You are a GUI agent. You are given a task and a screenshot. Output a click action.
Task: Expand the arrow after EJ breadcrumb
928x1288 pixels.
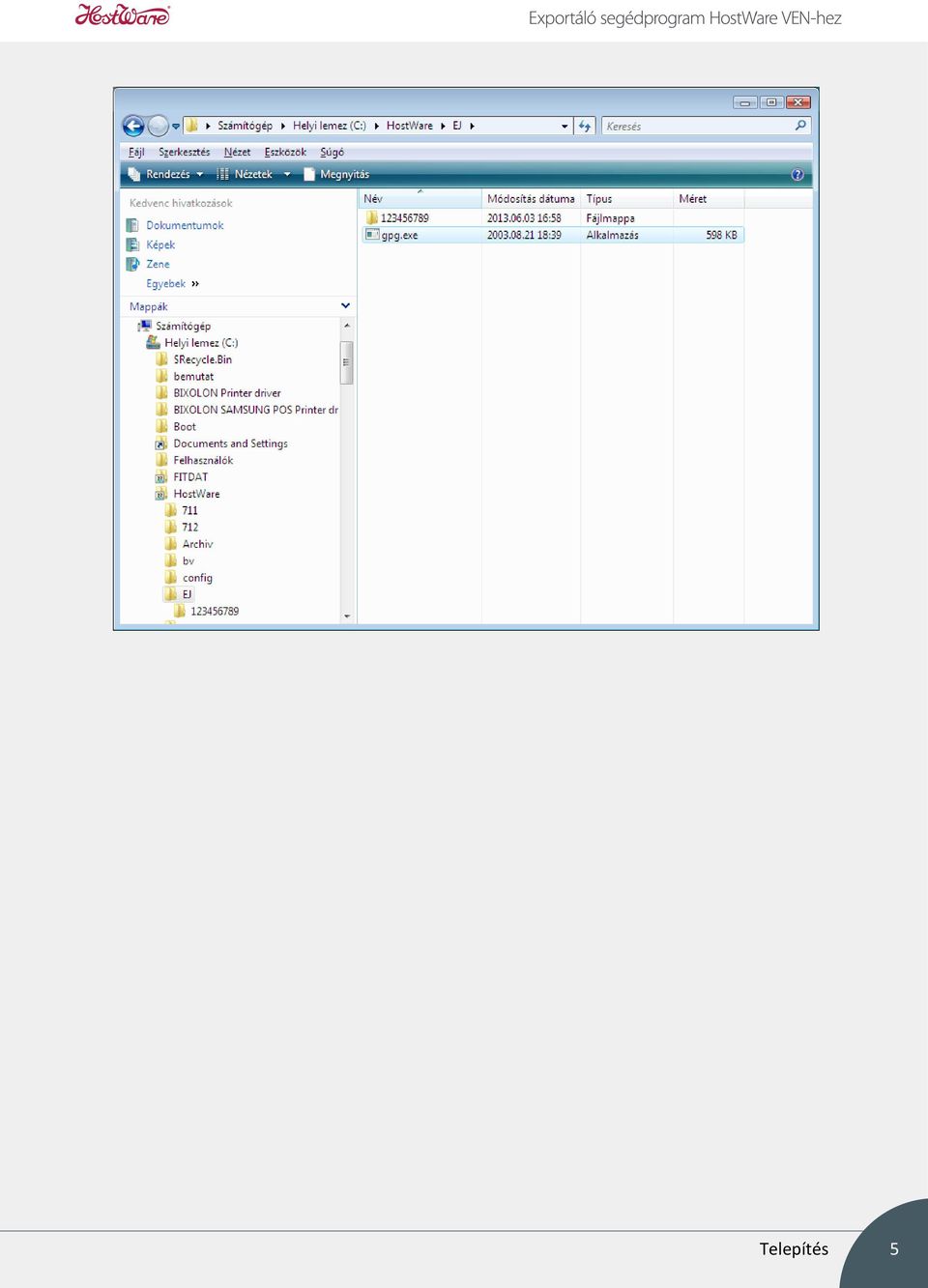click(x=472, y=126)
